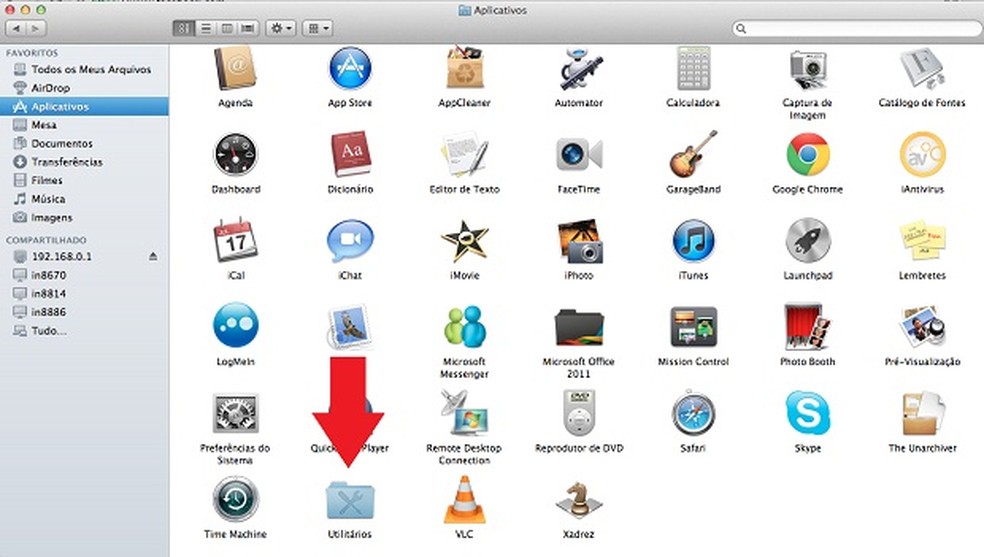This screenshot has height=557, width=984.
Task: Select shared computer in8886
Action: click(x=84, y=312)
